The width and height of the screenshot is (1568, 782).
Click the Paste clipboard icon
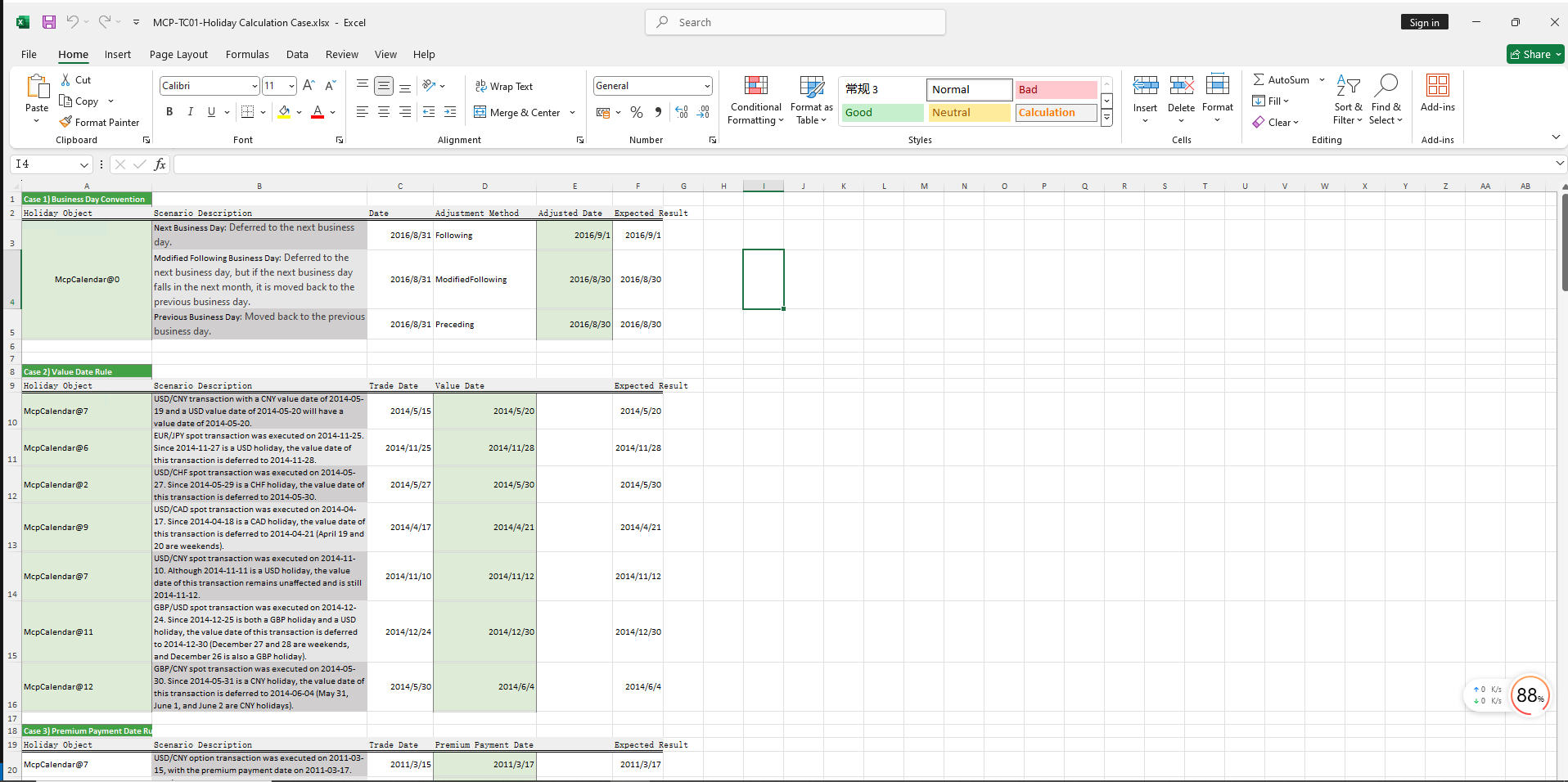point(38,87)
